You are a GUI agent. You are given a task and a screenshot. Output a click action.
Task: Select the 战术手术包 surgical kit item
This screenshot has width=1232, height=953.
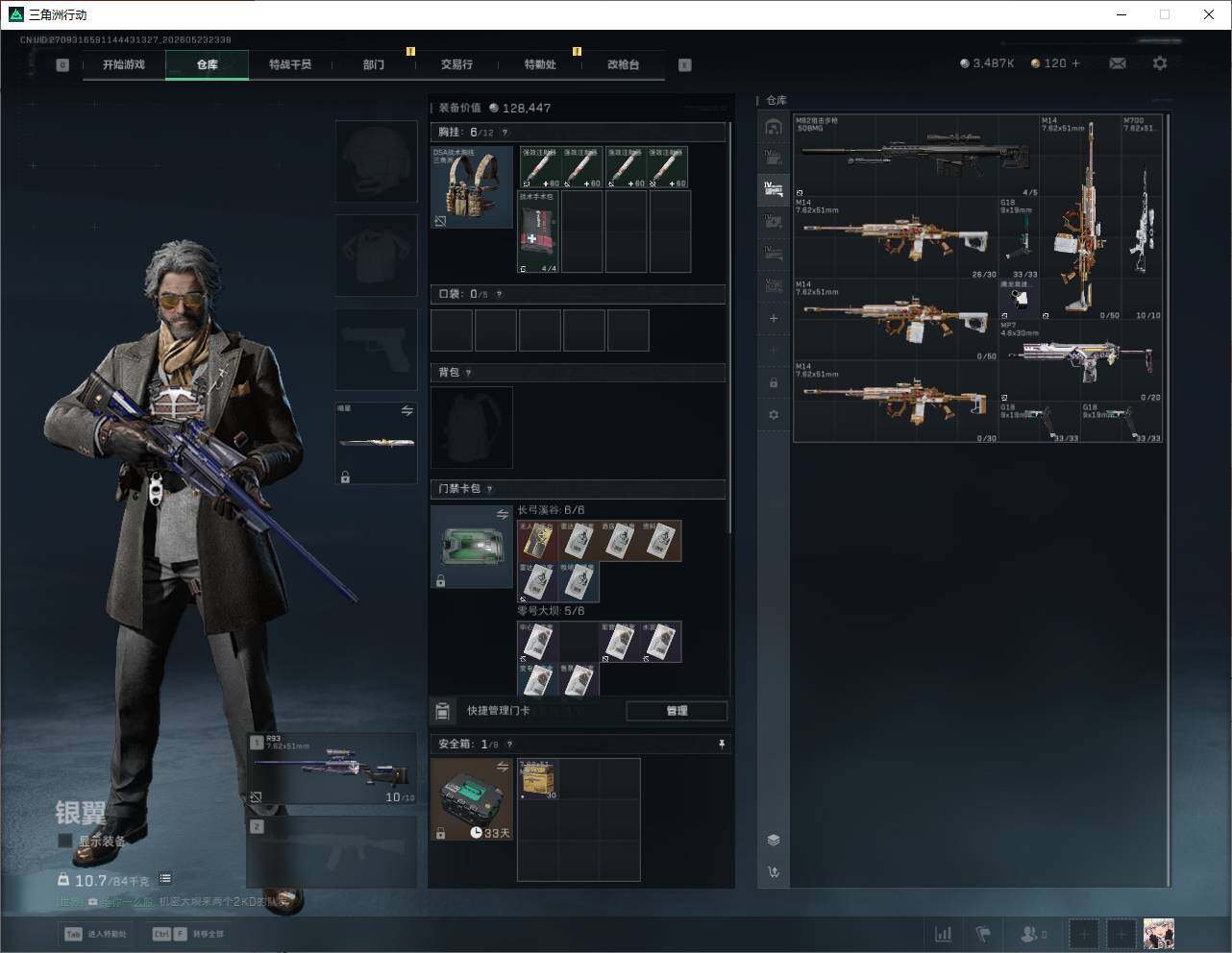click(x=538, y=232)
